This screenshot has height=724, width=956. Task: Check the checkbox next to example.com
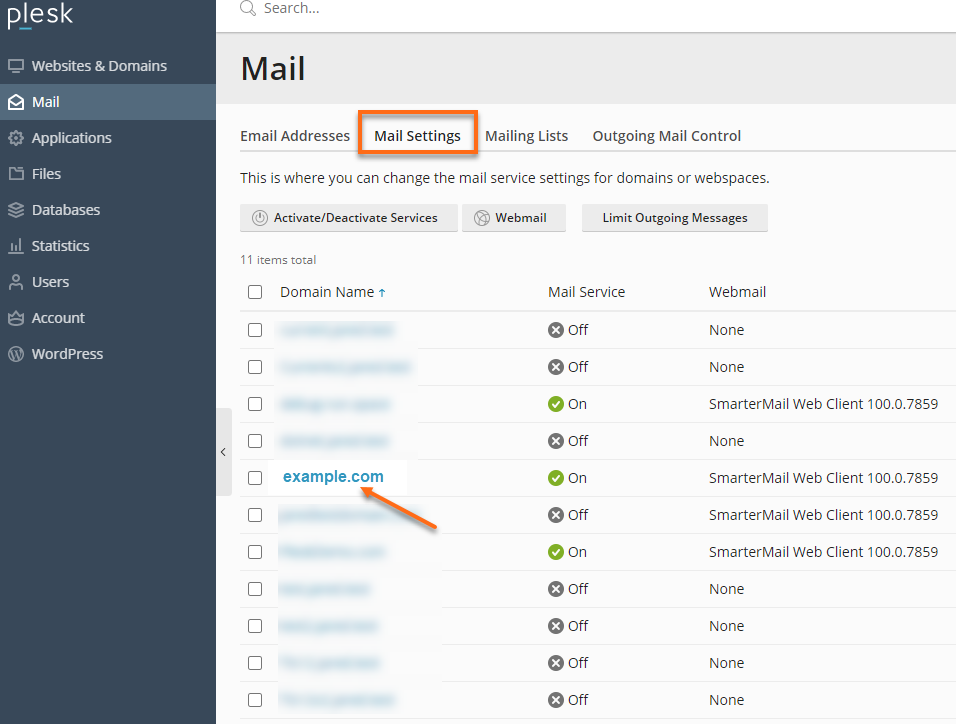coord(255,477)
